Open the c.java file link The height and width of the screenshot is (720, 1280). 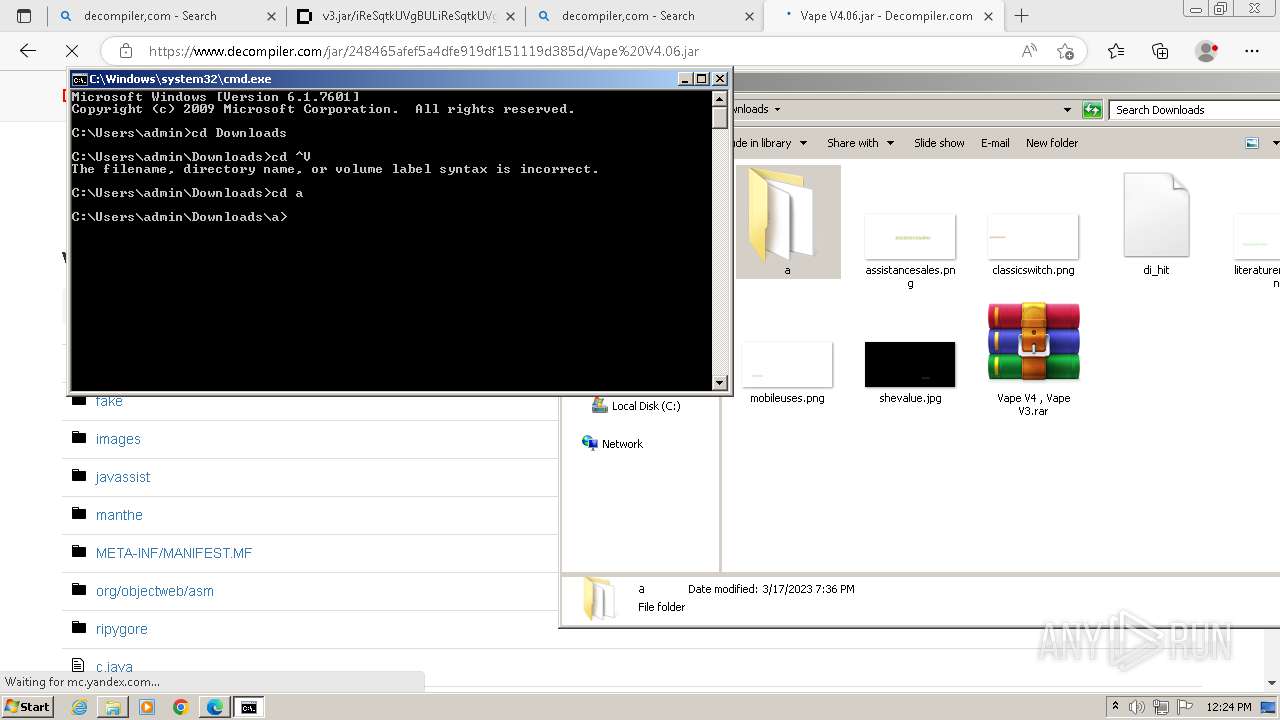coord(114,667)
